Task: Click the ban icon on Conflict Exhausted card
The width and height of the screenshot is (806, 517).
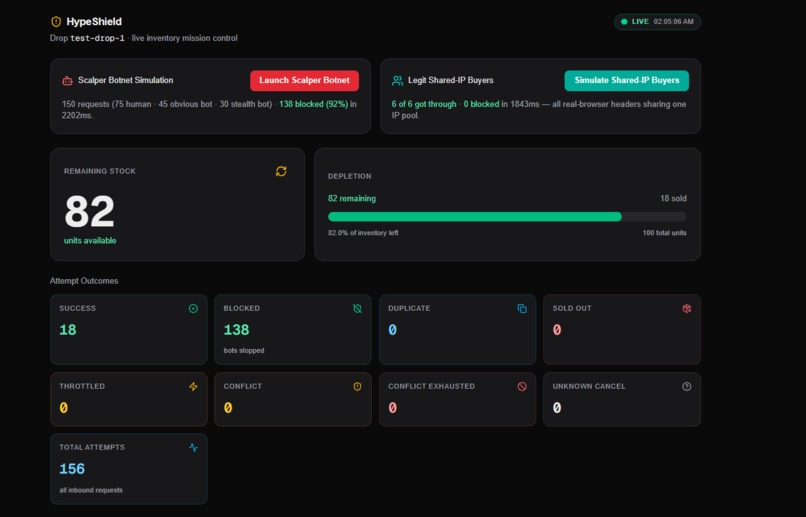Action: (x=522, y=386)
